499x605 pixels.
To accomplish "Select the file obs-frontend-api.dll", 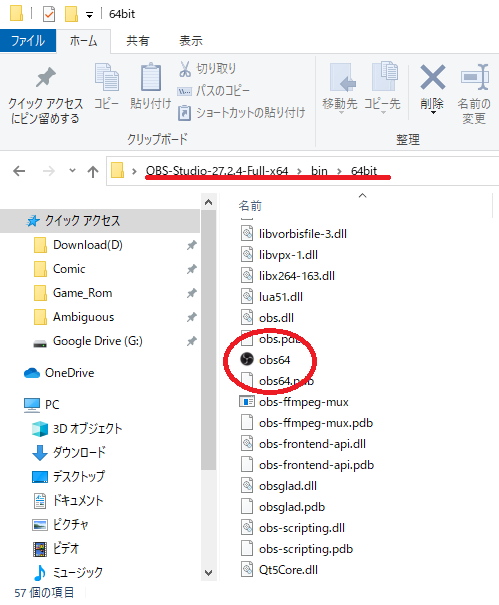I will coord(303,444).
